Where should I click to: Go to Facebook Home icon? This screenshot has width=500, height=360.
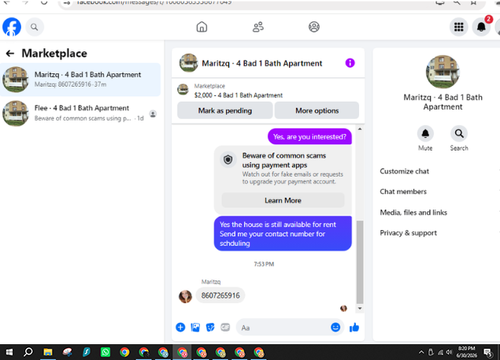tap(202, 27)
